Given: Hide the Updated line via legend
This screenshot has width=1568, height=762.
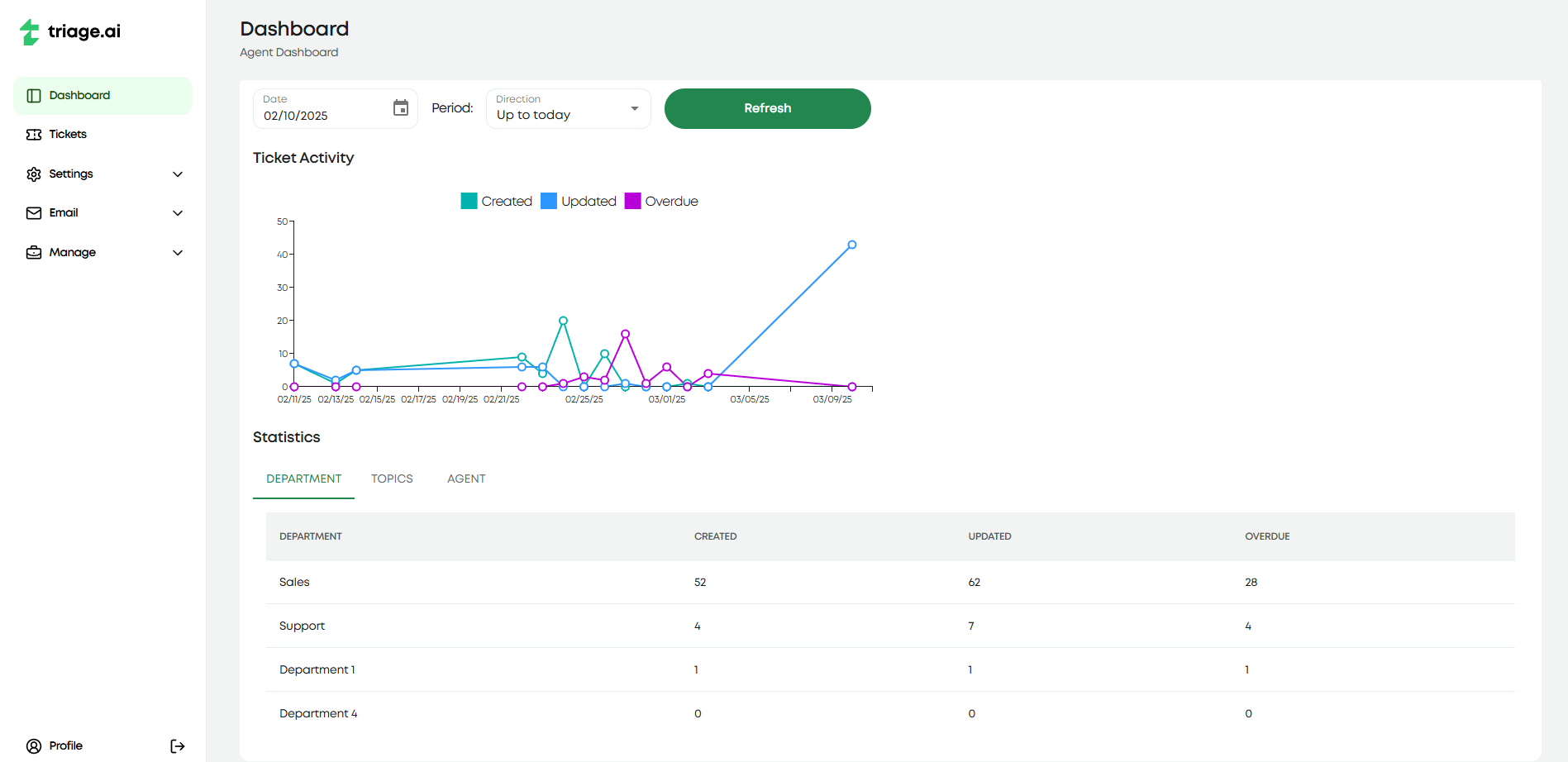Looking at the screenshot, I should pyautogui.click(x=579, y=201).
